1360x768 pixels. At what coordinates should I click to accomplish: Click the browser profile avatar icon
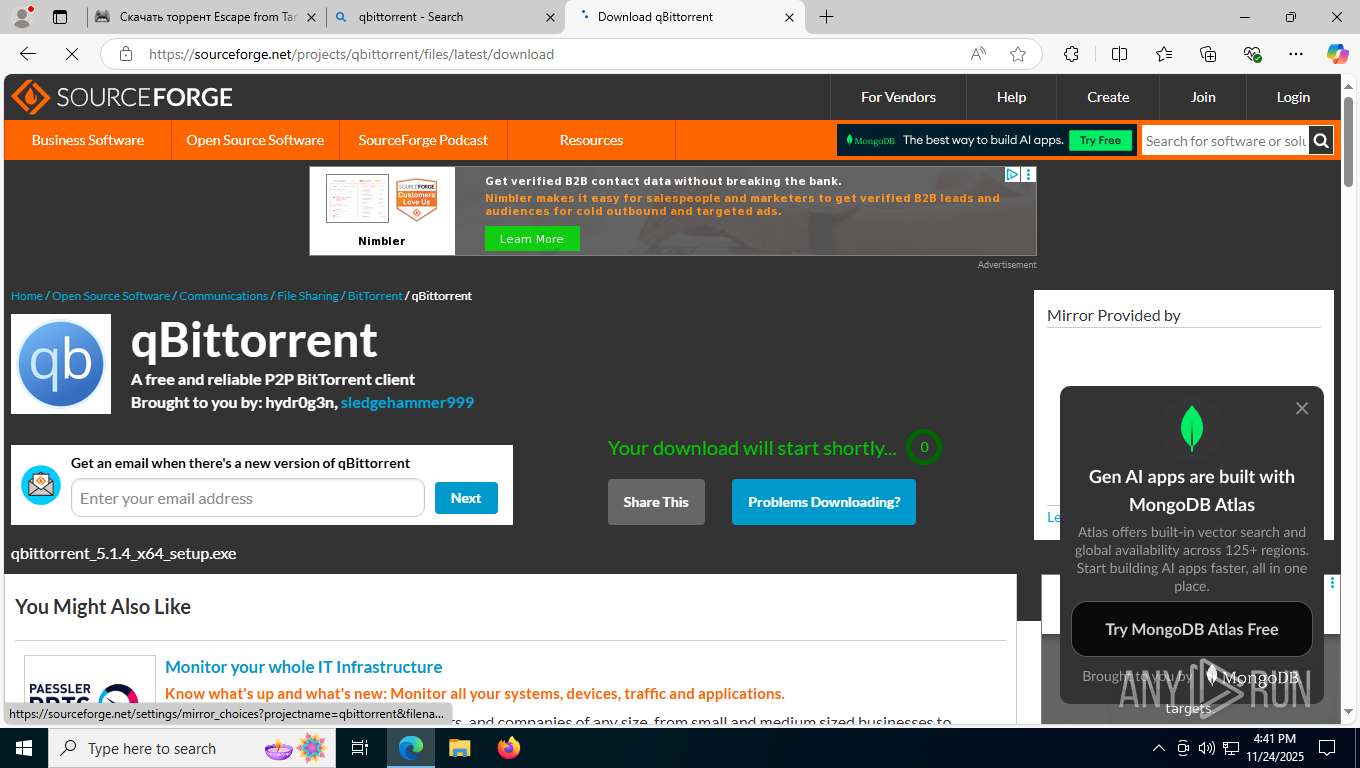22,17
